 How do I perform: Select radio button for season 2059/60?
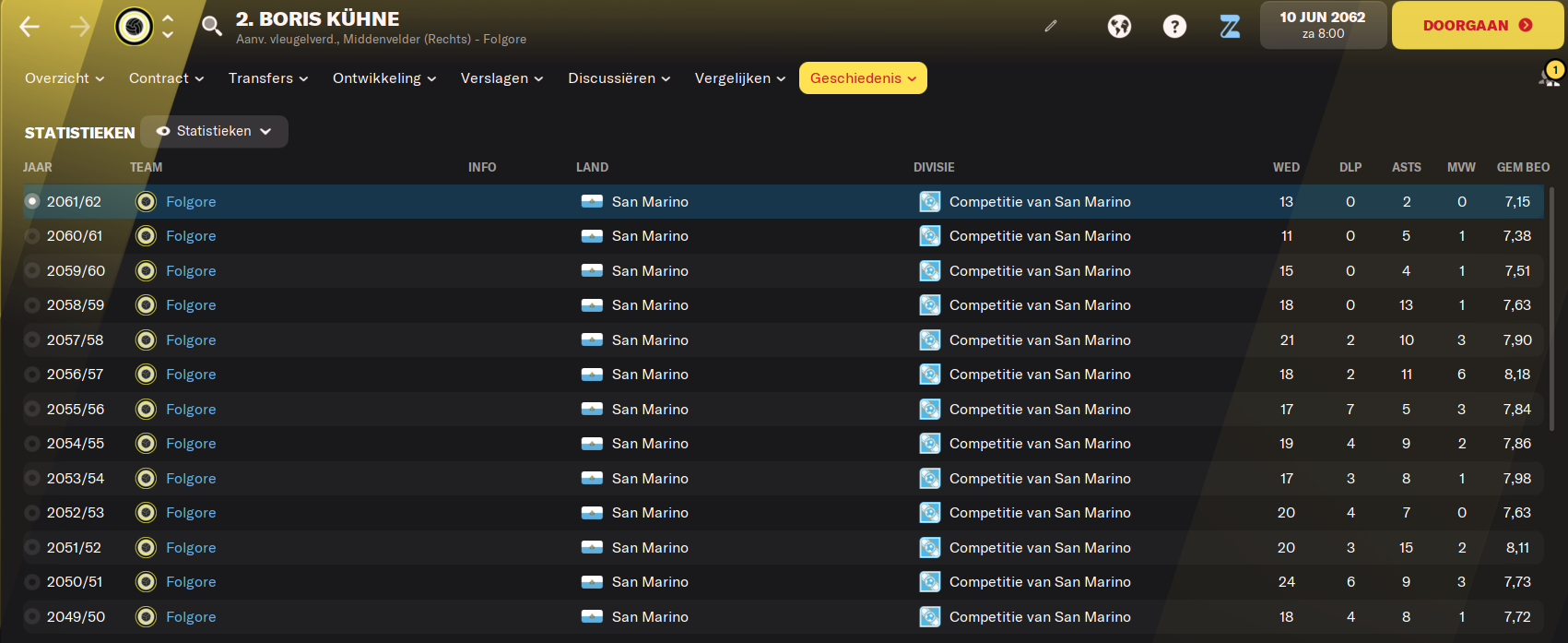[x=32, y=270]
